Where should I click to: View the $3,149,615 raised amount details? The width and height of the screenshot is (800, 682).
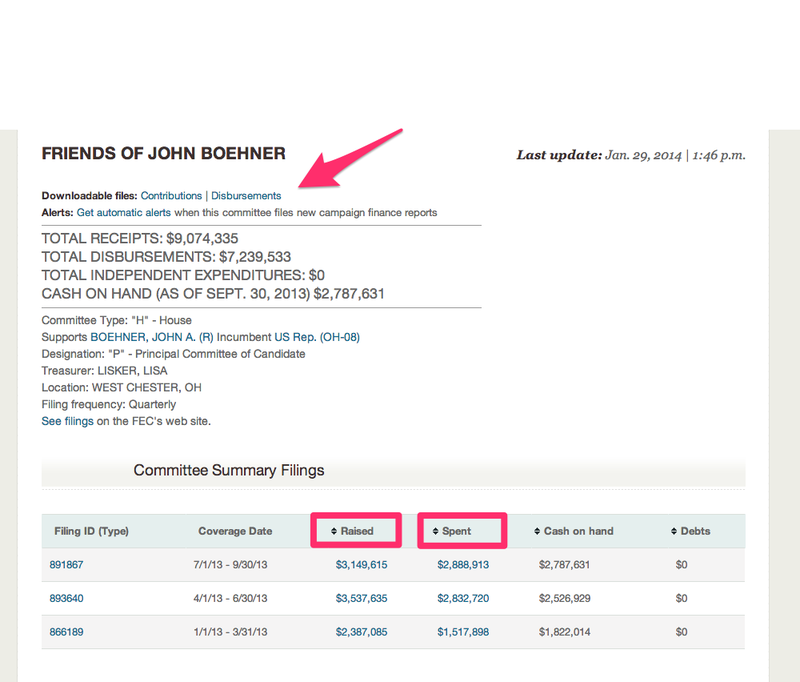[x=361, y=565]
